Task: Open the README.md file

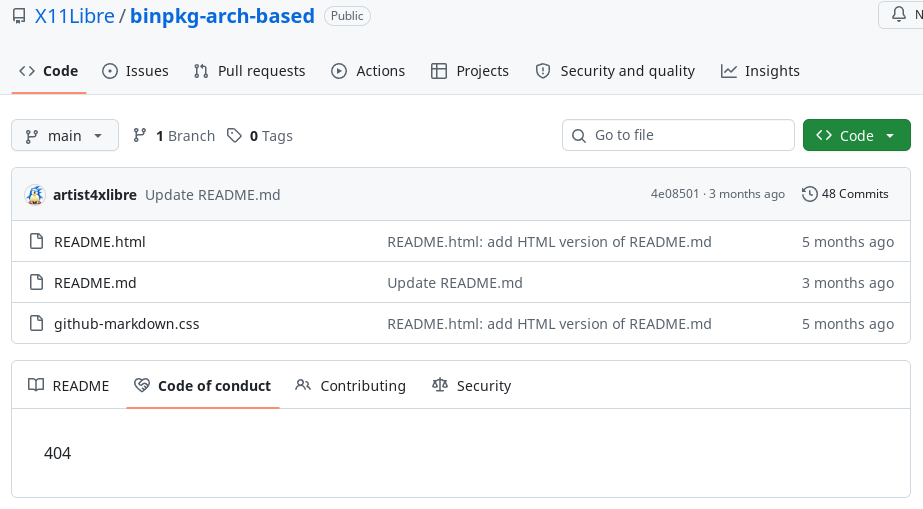Action: (x=95, y=283)
